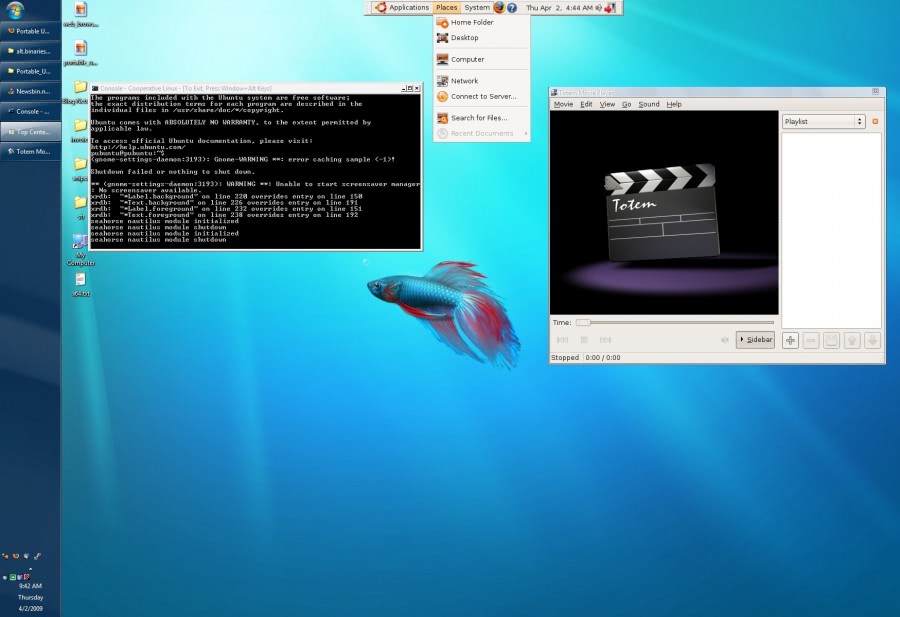Add a file to the Totem playlist
900x617 pixels.
point(789,340)
